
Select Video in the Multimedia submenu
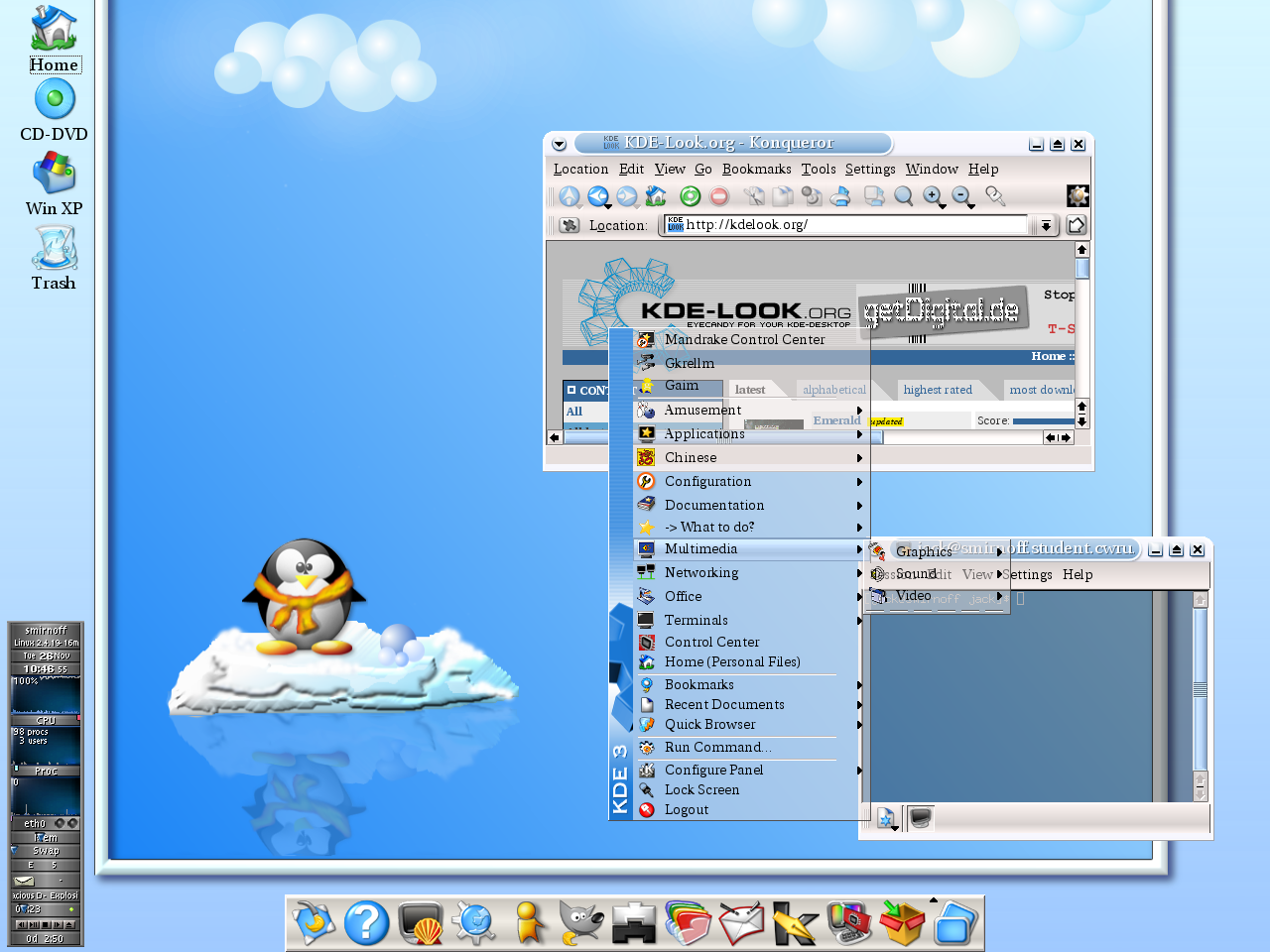[938, 596]
